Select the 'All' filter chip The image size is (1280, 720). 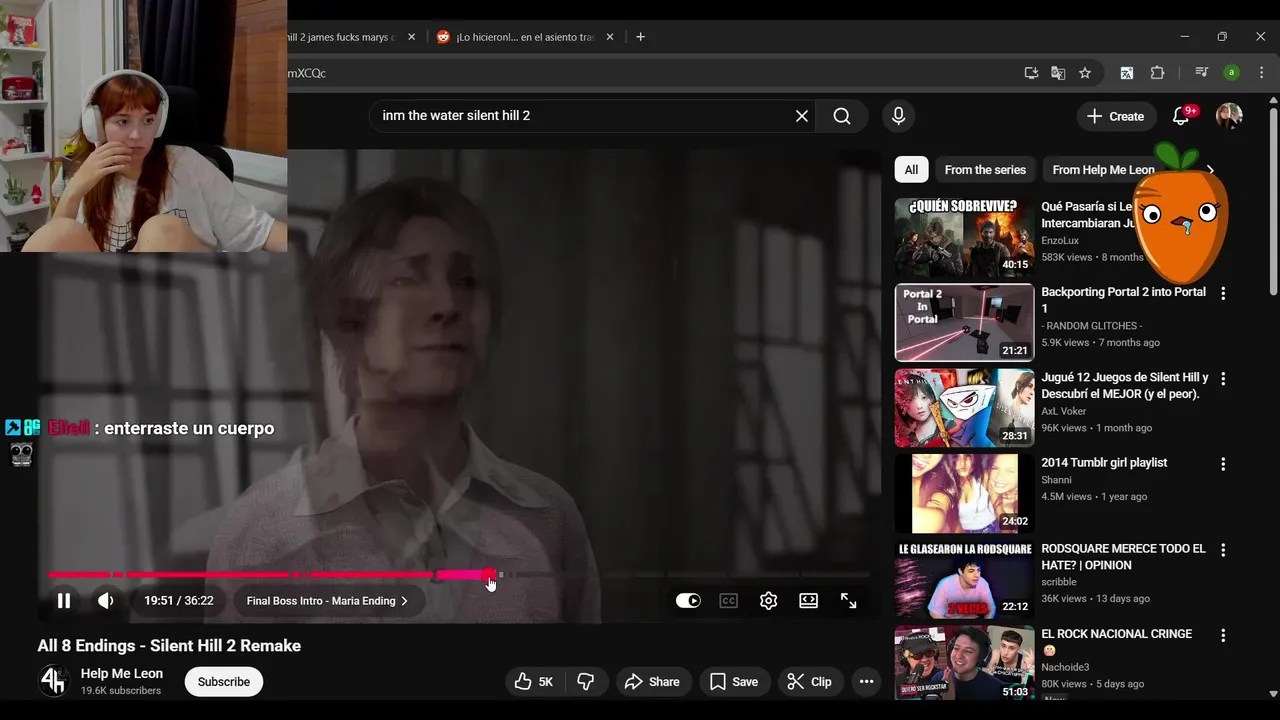pyautogui.click(x=911, y=170)
